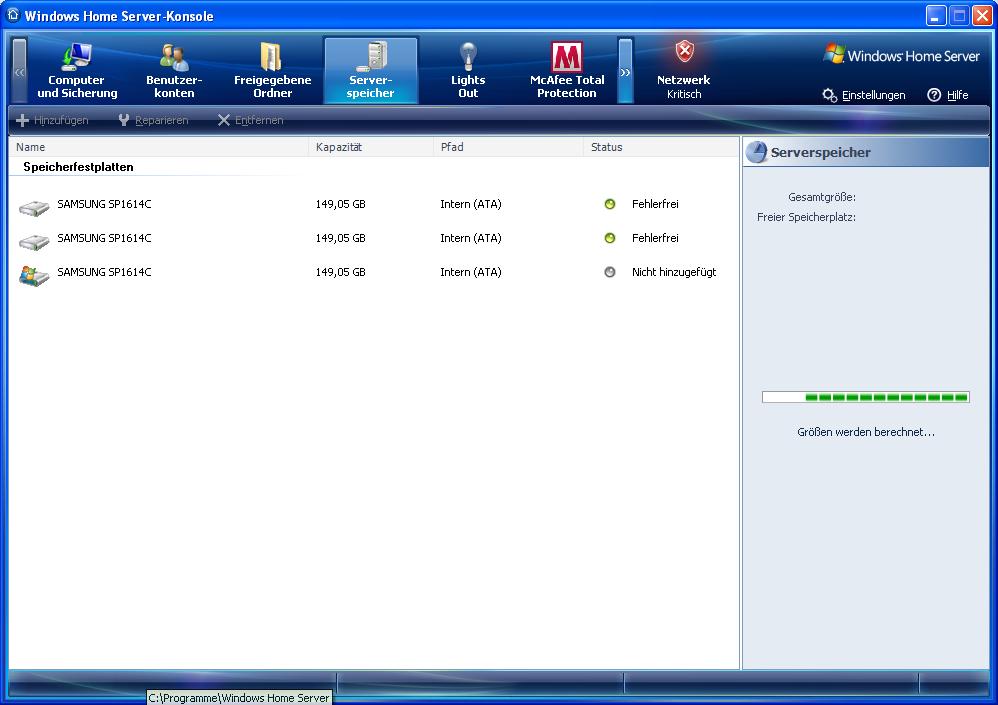Image resolution: width=998 pixels, height=705 pixels.
Task: Click the home icon in the title bar
Action: tap(13, 15)
